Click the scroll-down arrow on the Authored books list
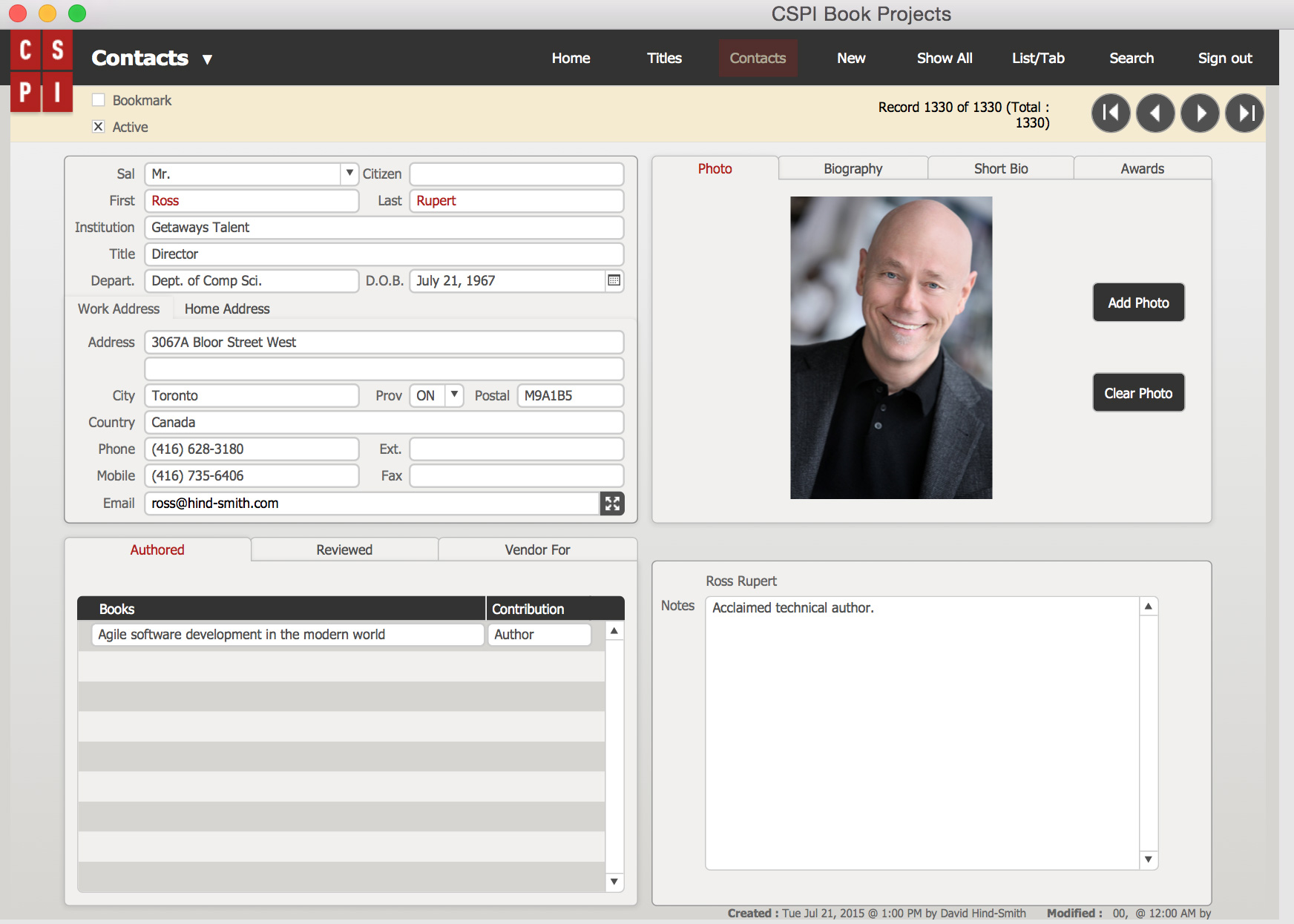The width and height of the screenshot is (1294, 924). coord(614,882)
